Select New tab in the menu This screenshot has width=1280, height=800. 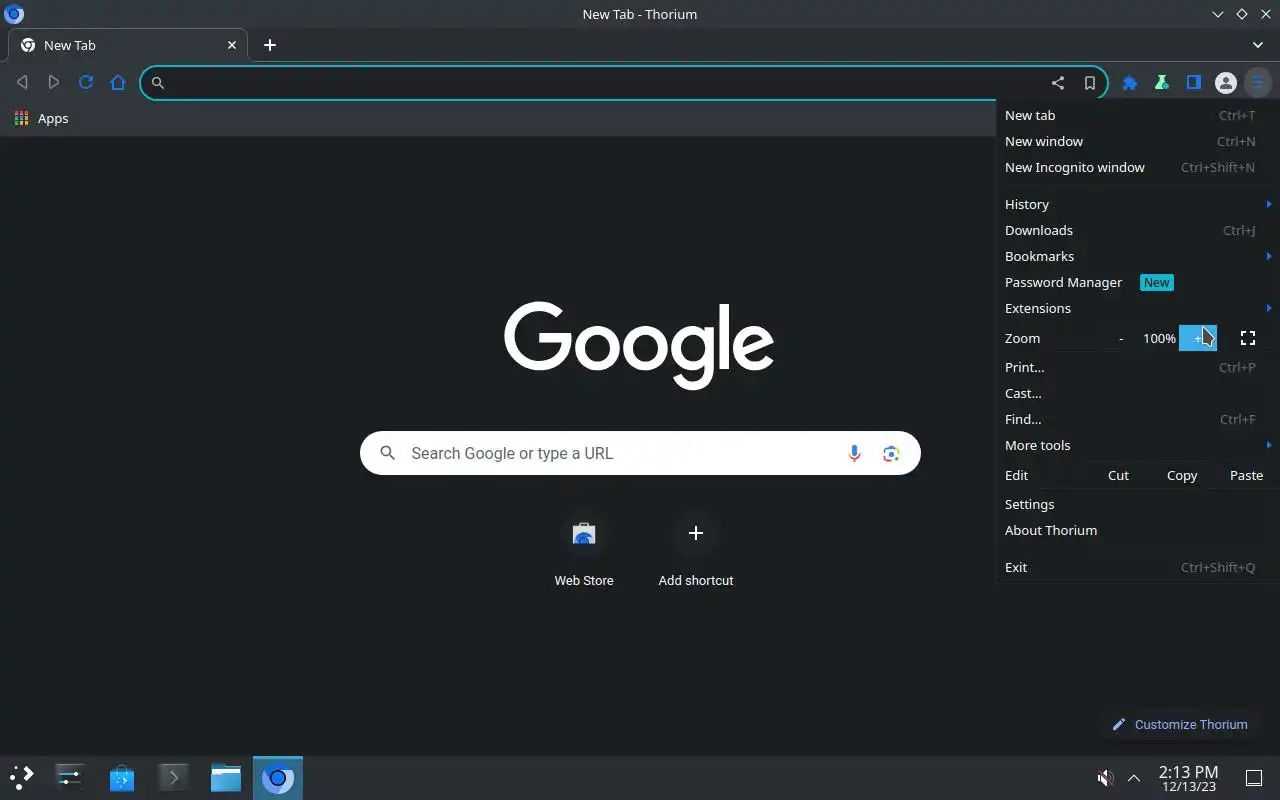[1138, 115]
